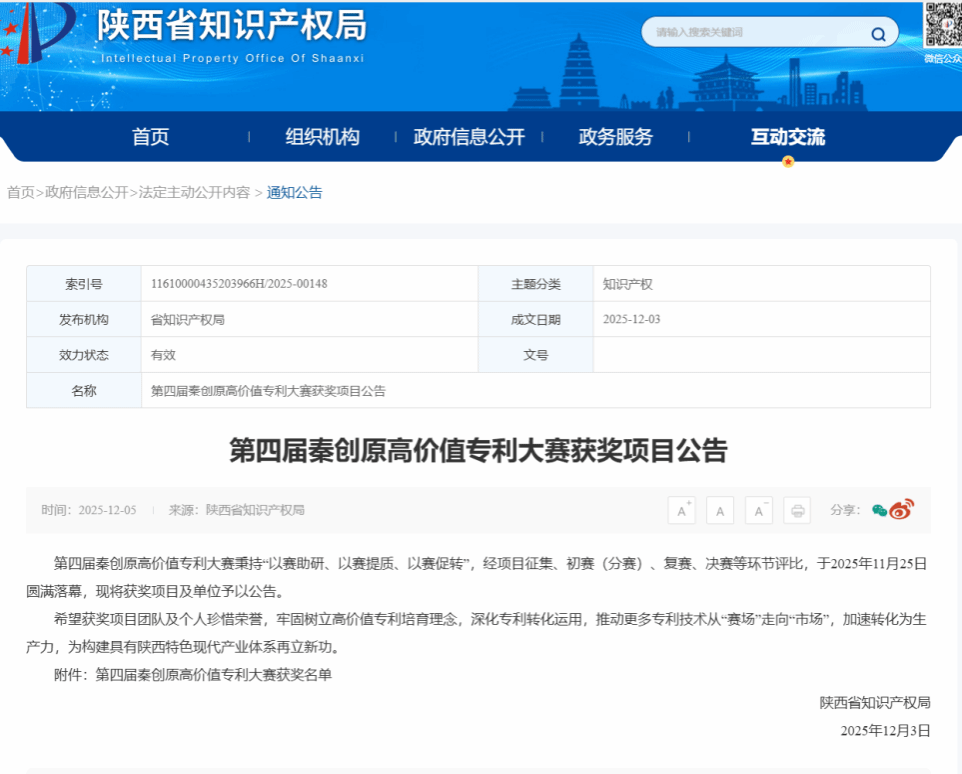
Task: Open the 首页 navigation tab
Action: point(151,137)
